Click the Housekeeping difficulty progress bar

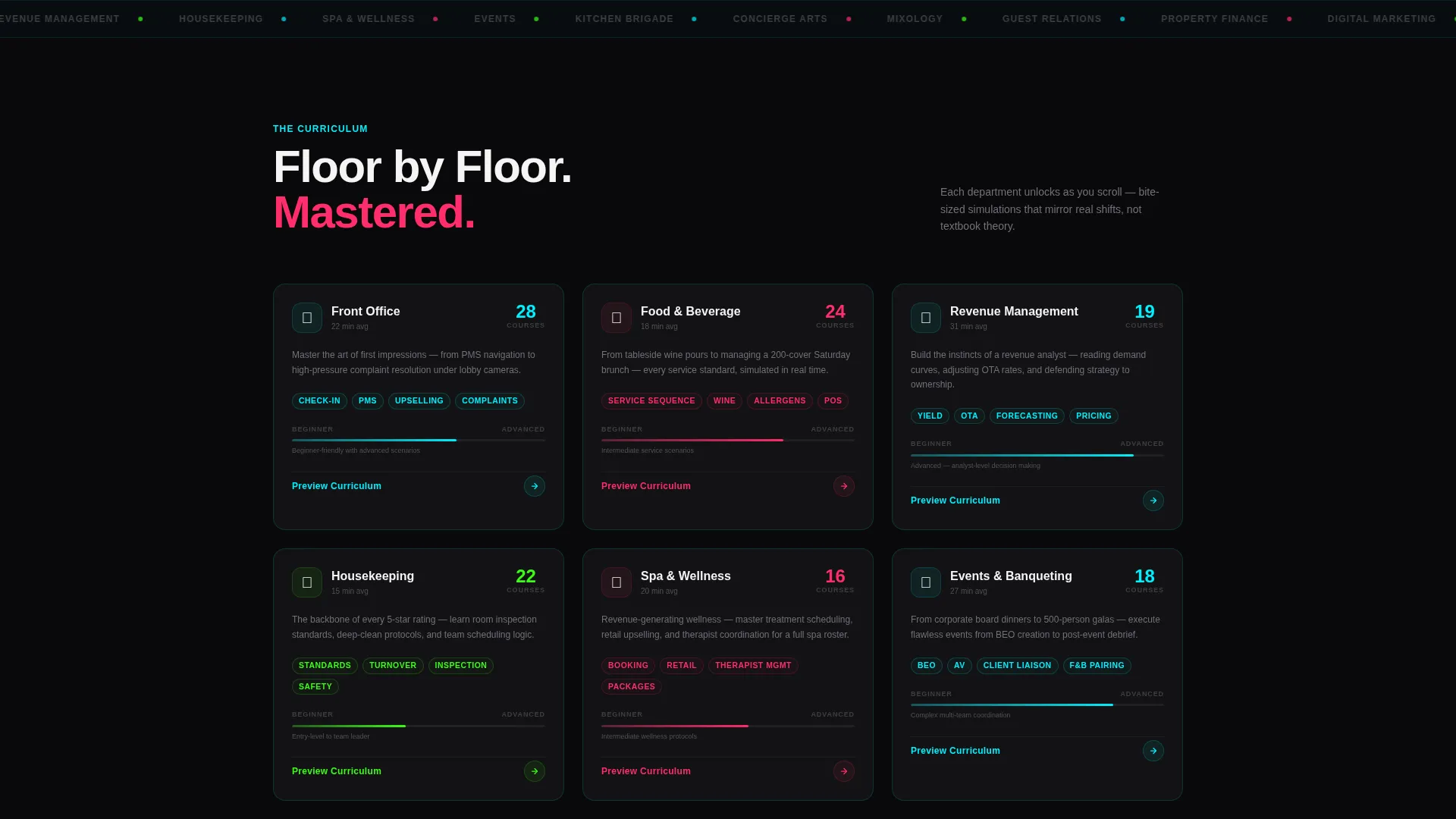pos(419,726)
